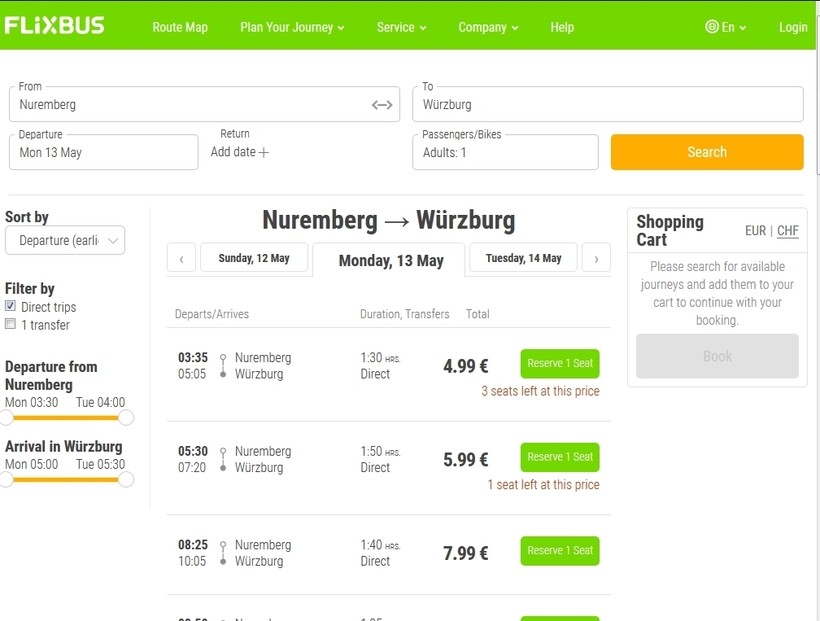
Task: Open Route Map page
Action: [x=180, y=27]
